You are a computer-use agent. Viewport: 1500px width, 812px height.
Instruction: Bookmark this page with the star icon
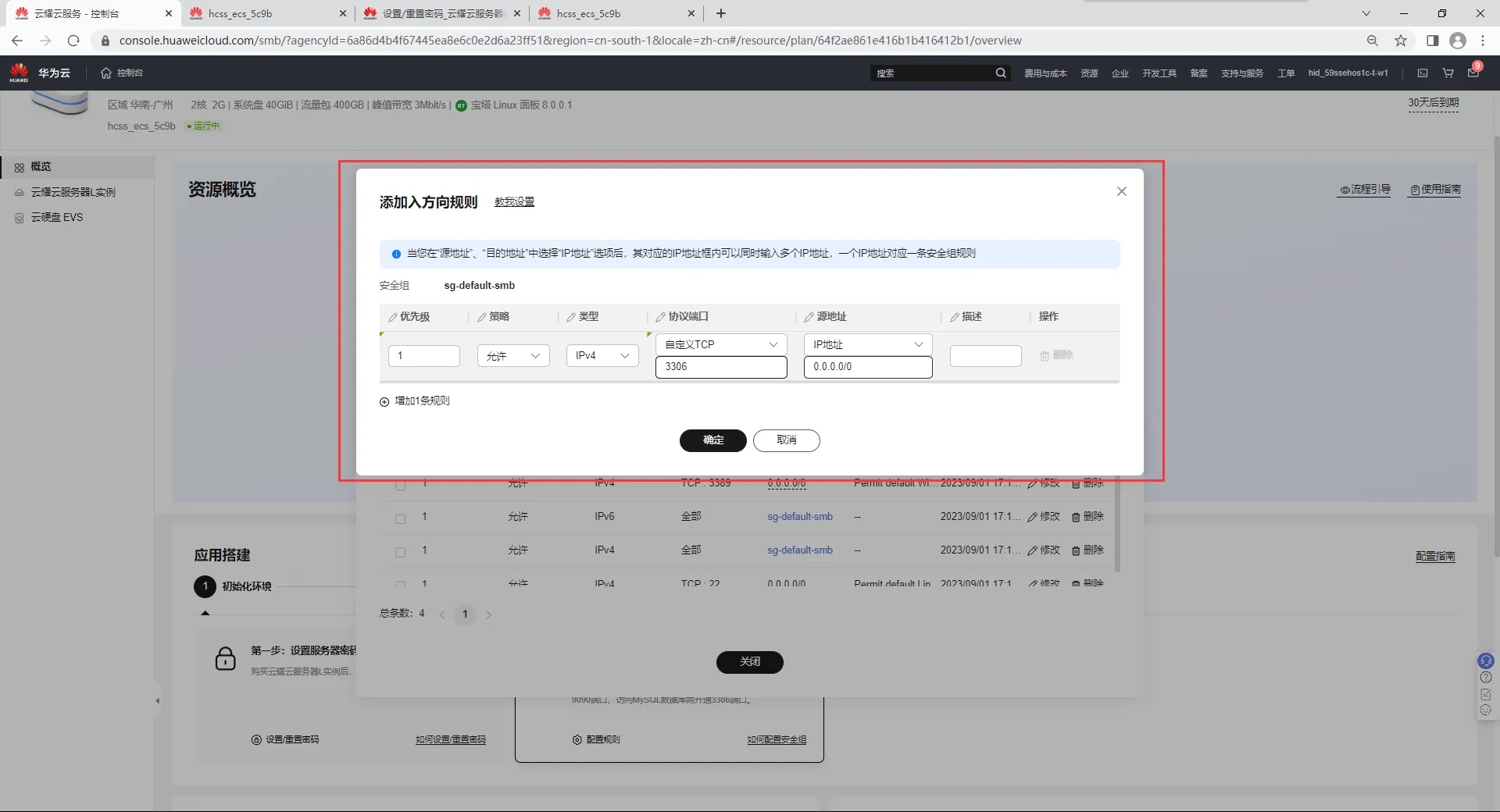(1401, 41)
